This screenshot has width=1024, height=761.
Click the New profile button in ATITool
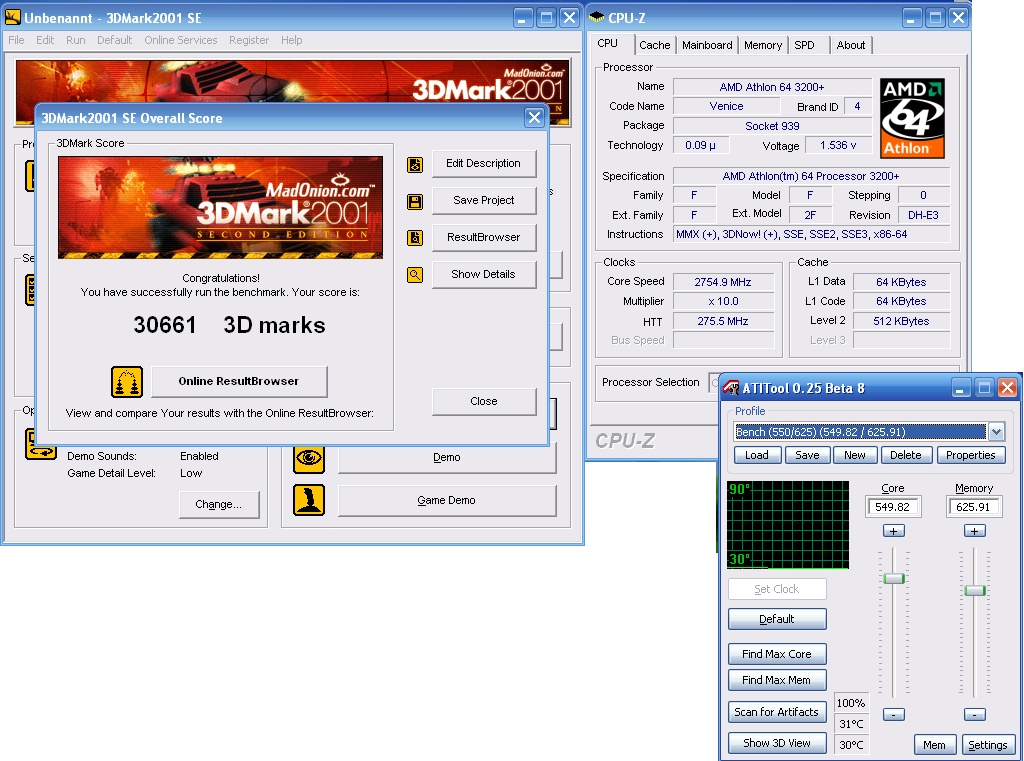point(855,455)
